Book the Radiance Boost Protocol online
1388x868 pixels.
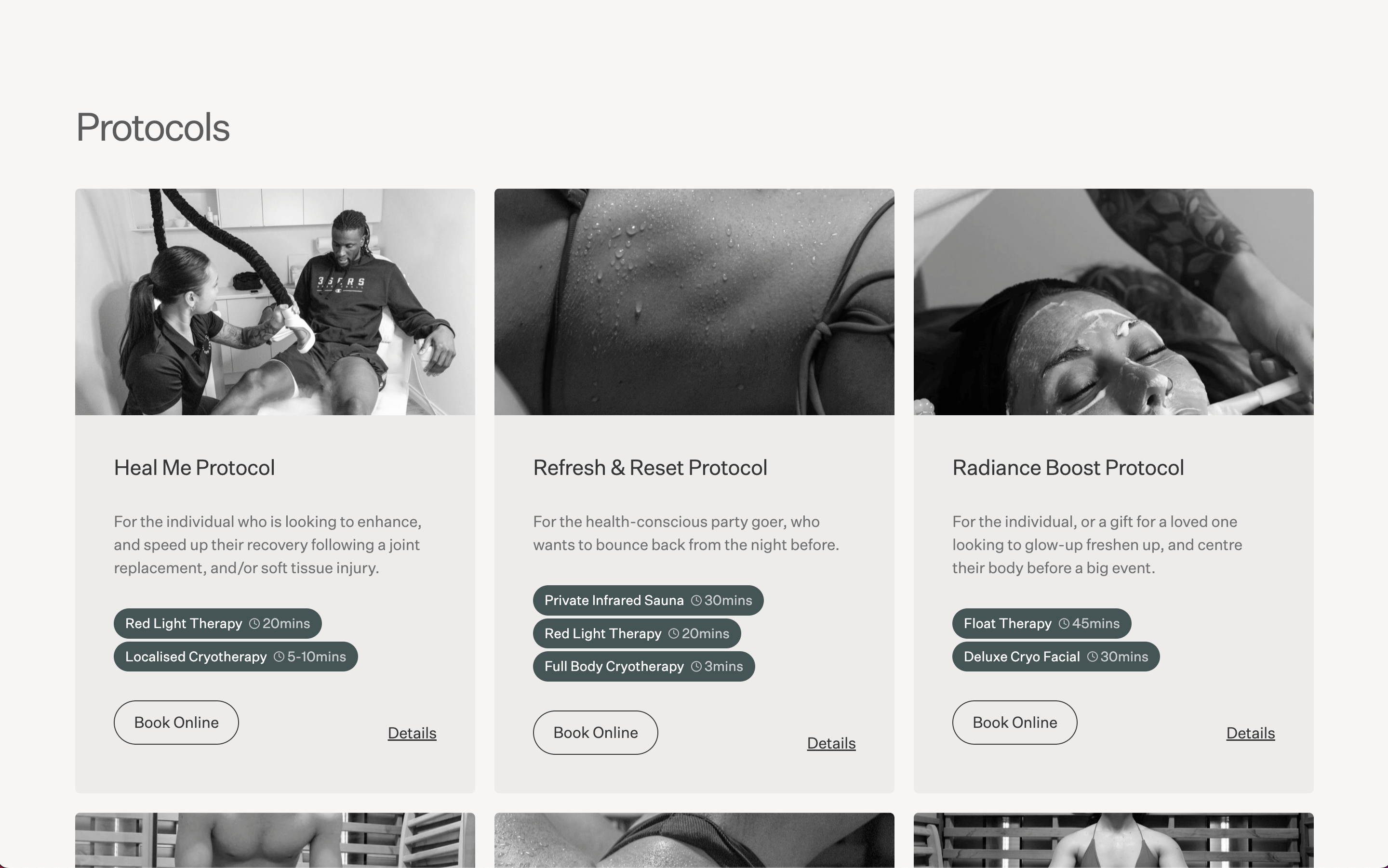click(x=1014, y=722)
